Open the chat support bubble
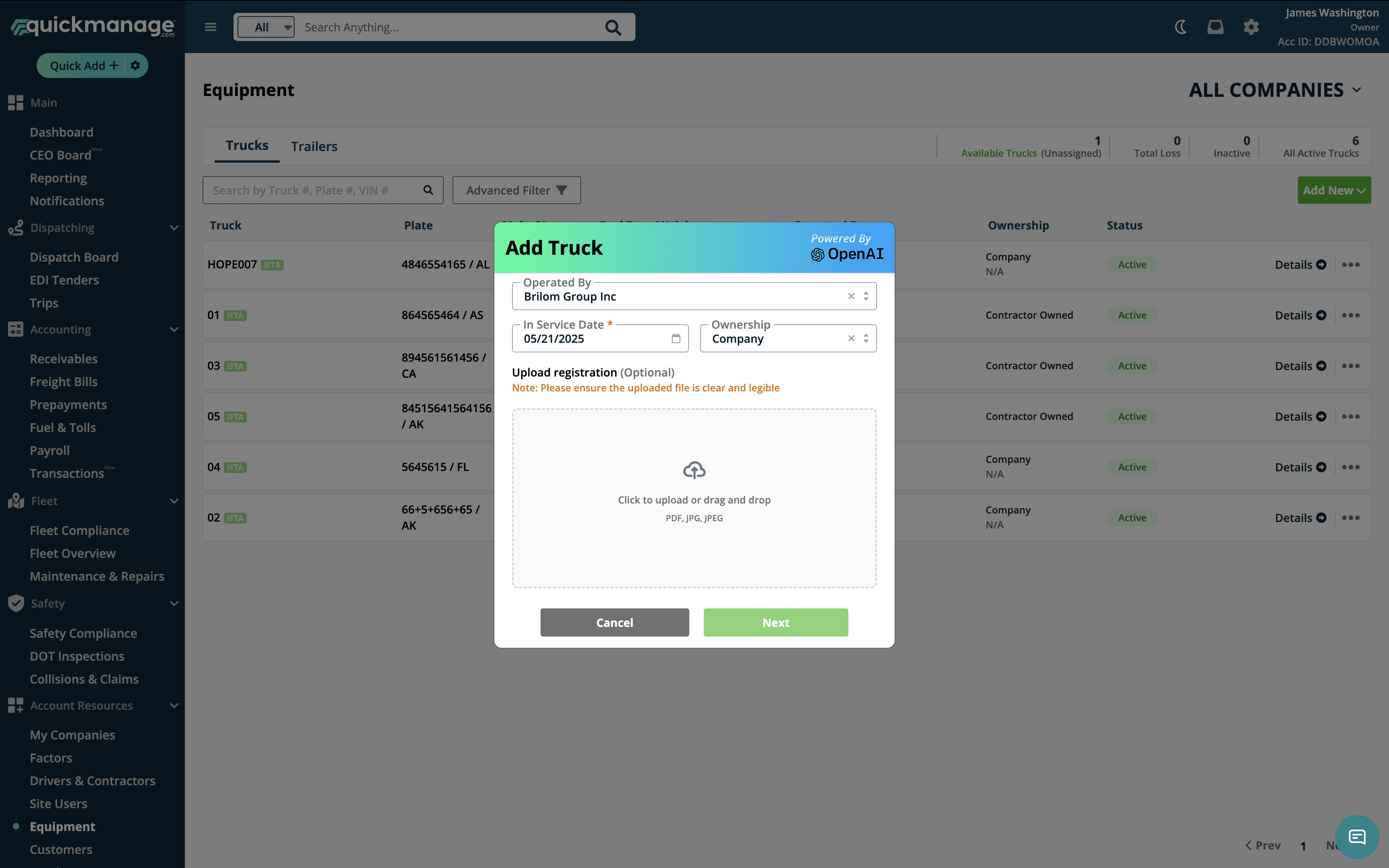 pyautogui.click(x=1357, y=836)
